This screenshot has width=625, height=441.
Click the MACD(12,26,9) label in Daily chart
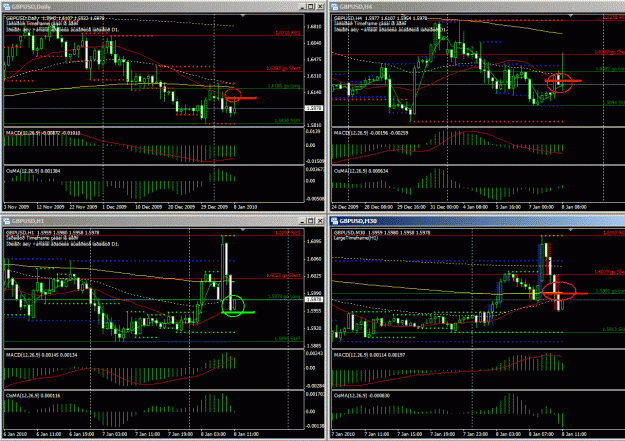click(x=43, y=133)
